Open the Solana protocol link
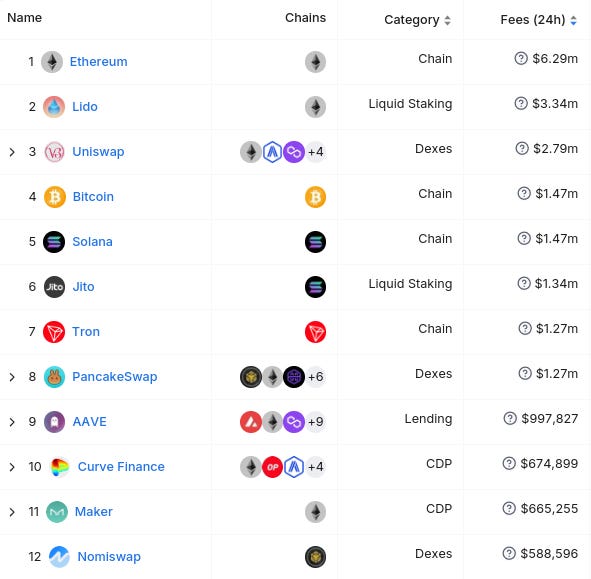Image resolution: width=591 pixels, height=579 pixels. point(92,241)
